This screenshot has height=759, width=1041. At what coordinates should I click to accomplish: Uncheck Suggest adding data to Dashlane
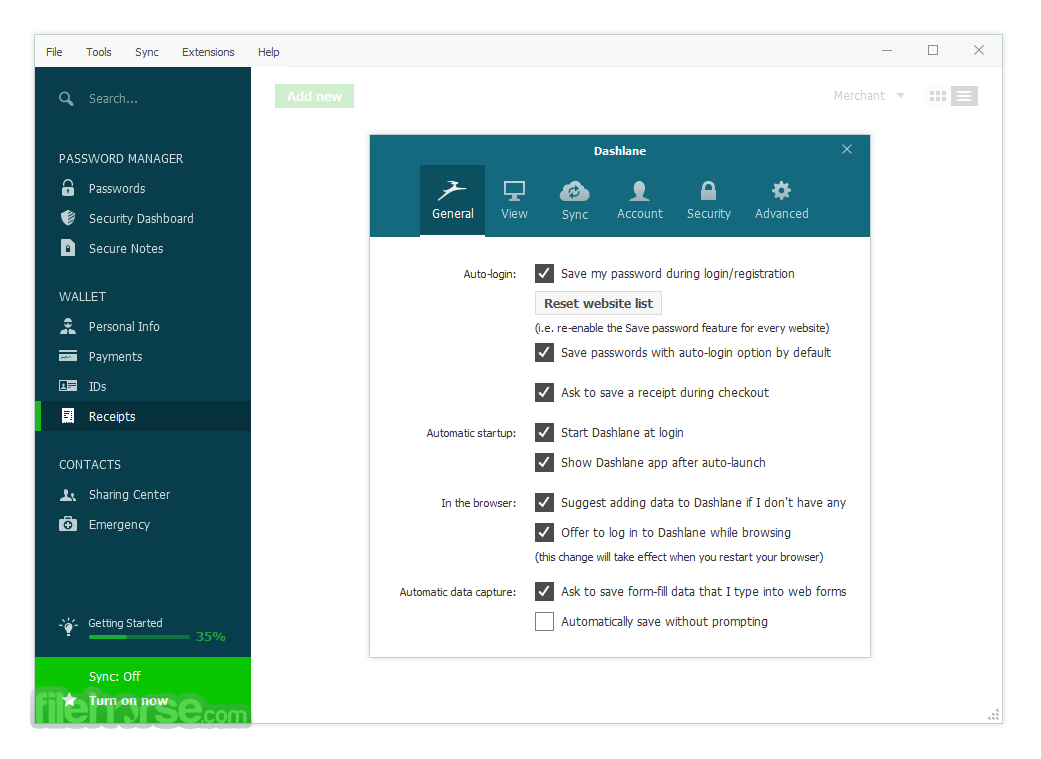coord(544,502)
